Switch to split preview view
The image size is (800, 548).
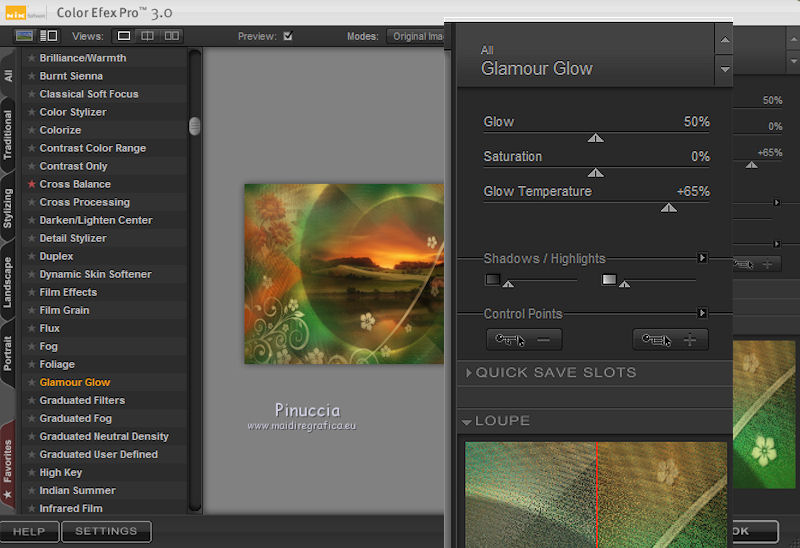pos(148,36)
